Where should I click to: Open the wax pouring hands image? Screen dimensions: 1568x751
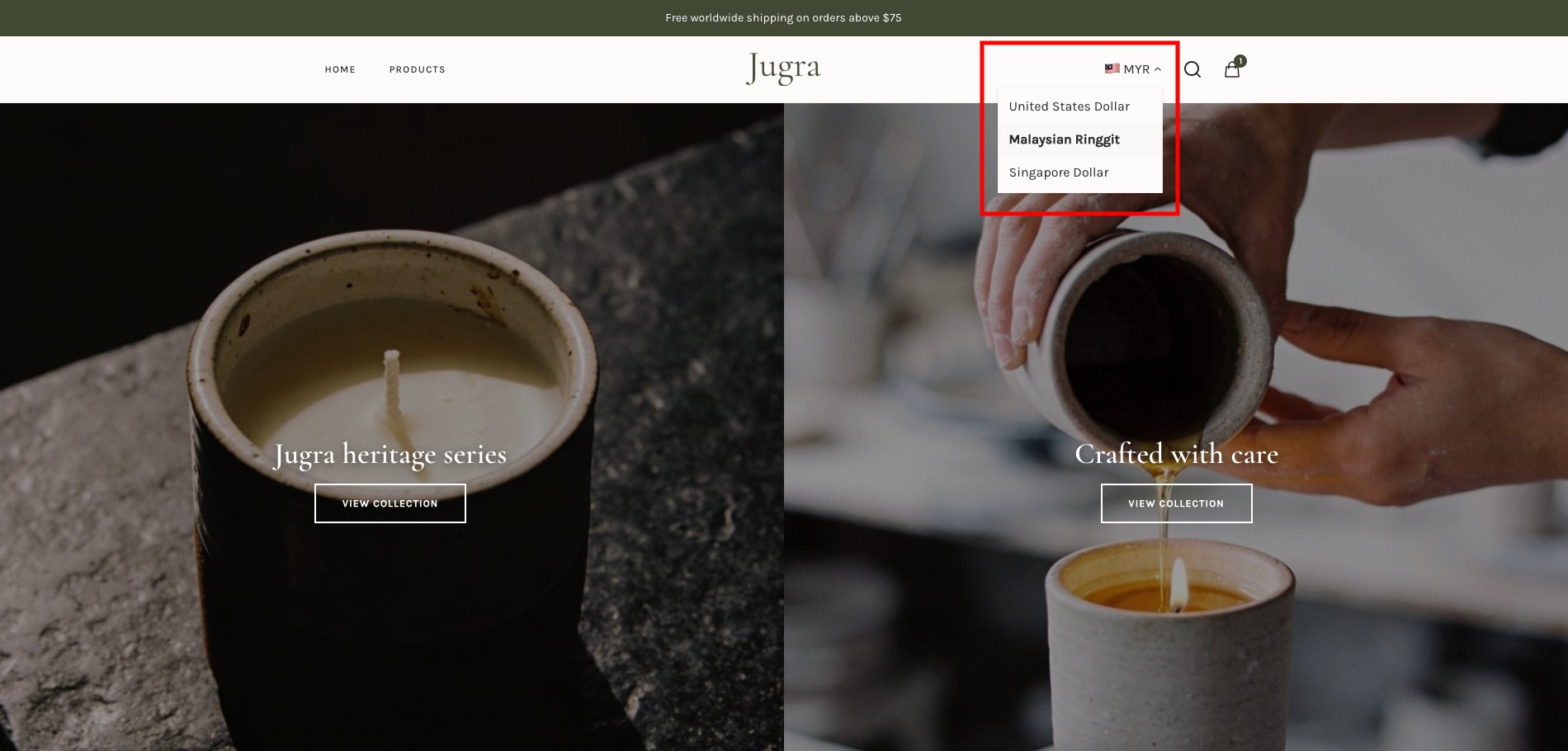[1176, 427]
